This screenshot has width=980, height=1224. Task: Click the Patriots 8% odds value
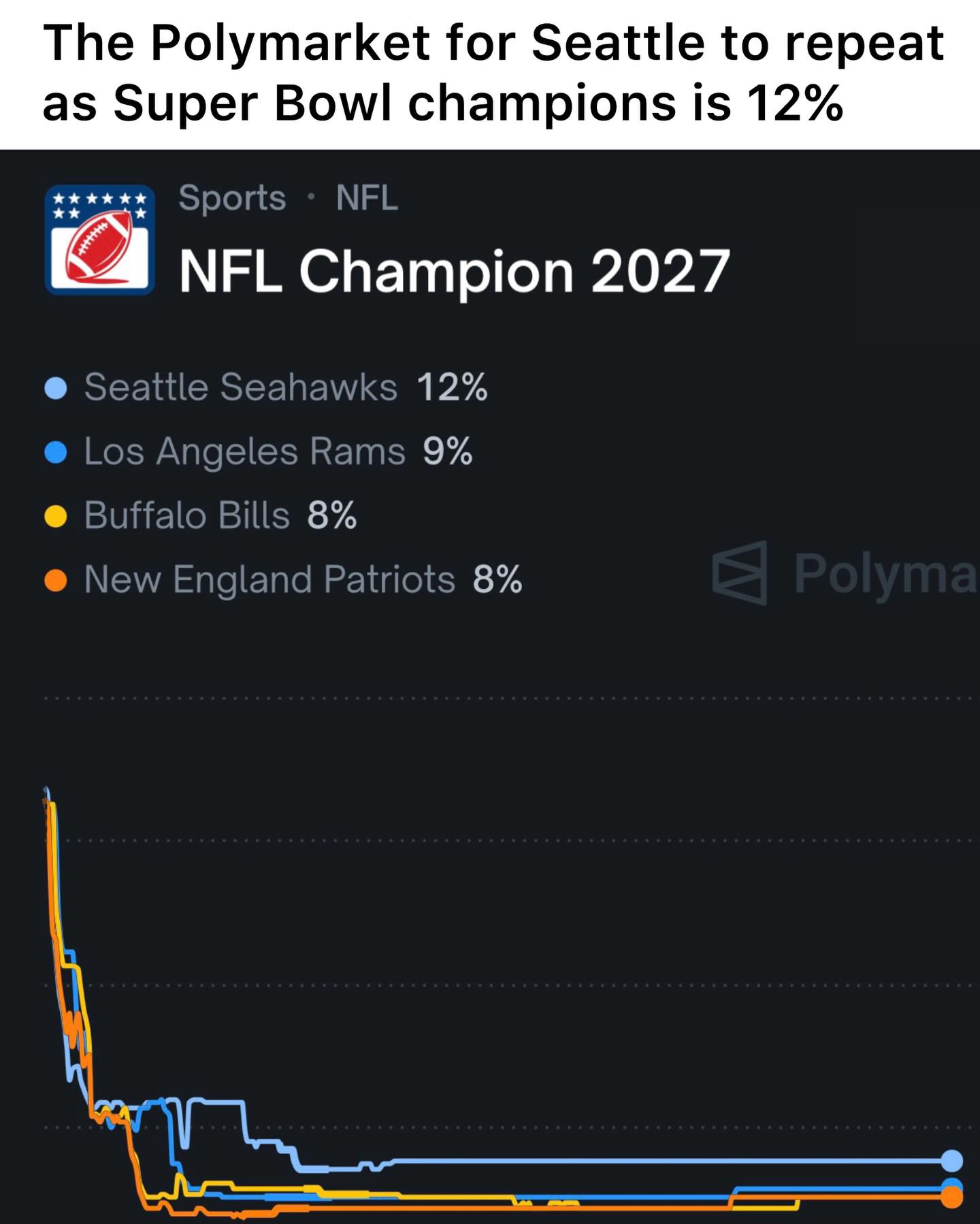tap(497, 579)
